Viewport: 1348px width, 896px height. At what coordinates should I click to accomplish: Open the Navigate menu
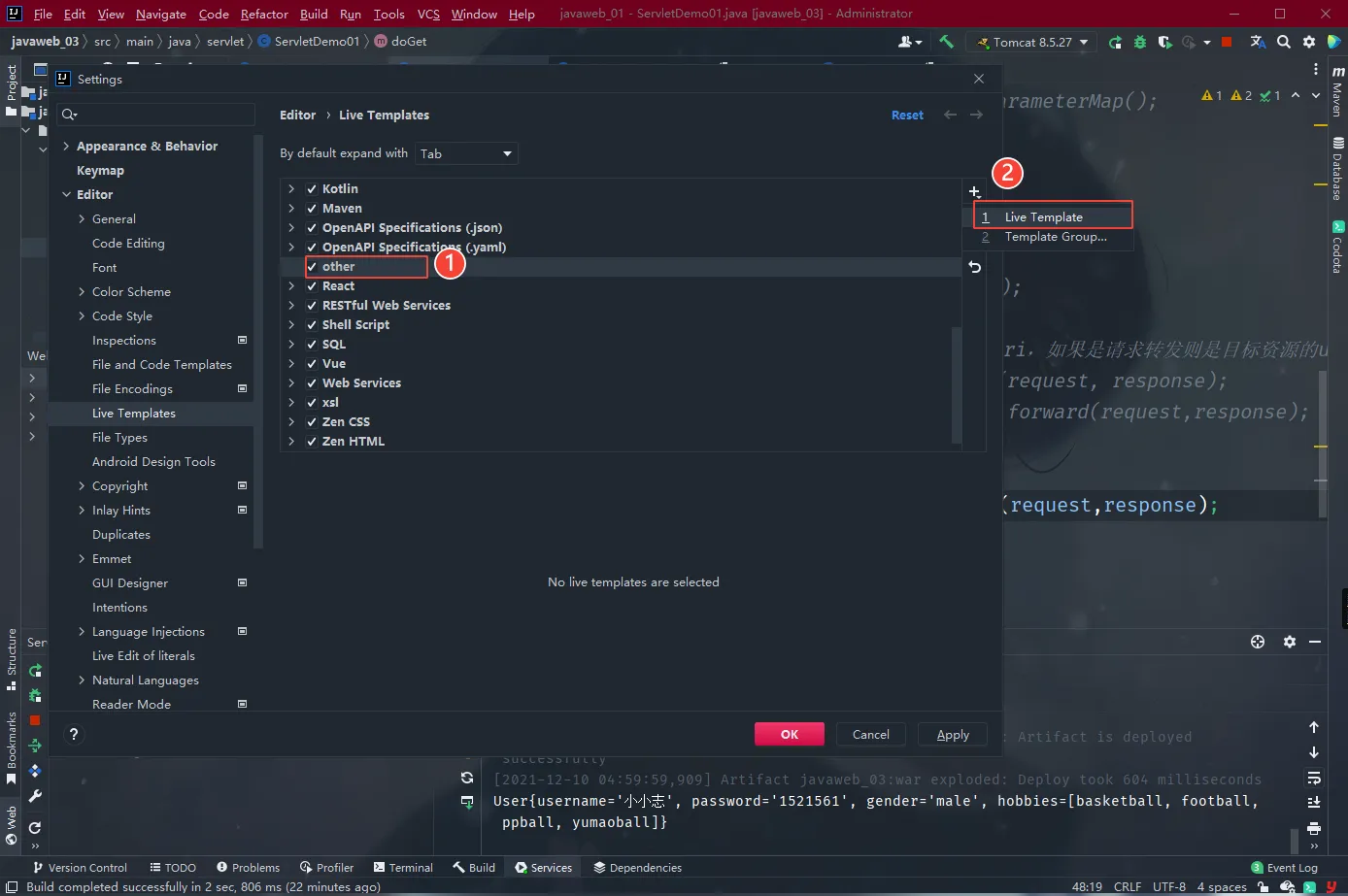pos(160,14)
